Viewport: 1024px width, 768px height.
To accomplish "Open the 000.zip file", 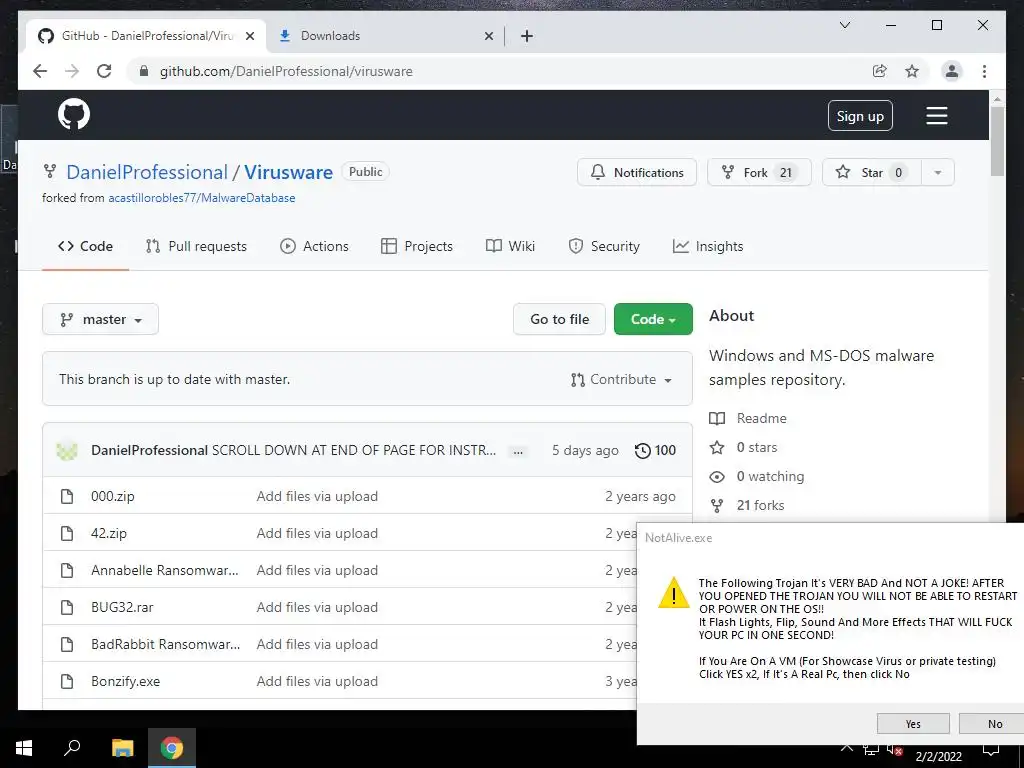I will [x=113, y=496].
